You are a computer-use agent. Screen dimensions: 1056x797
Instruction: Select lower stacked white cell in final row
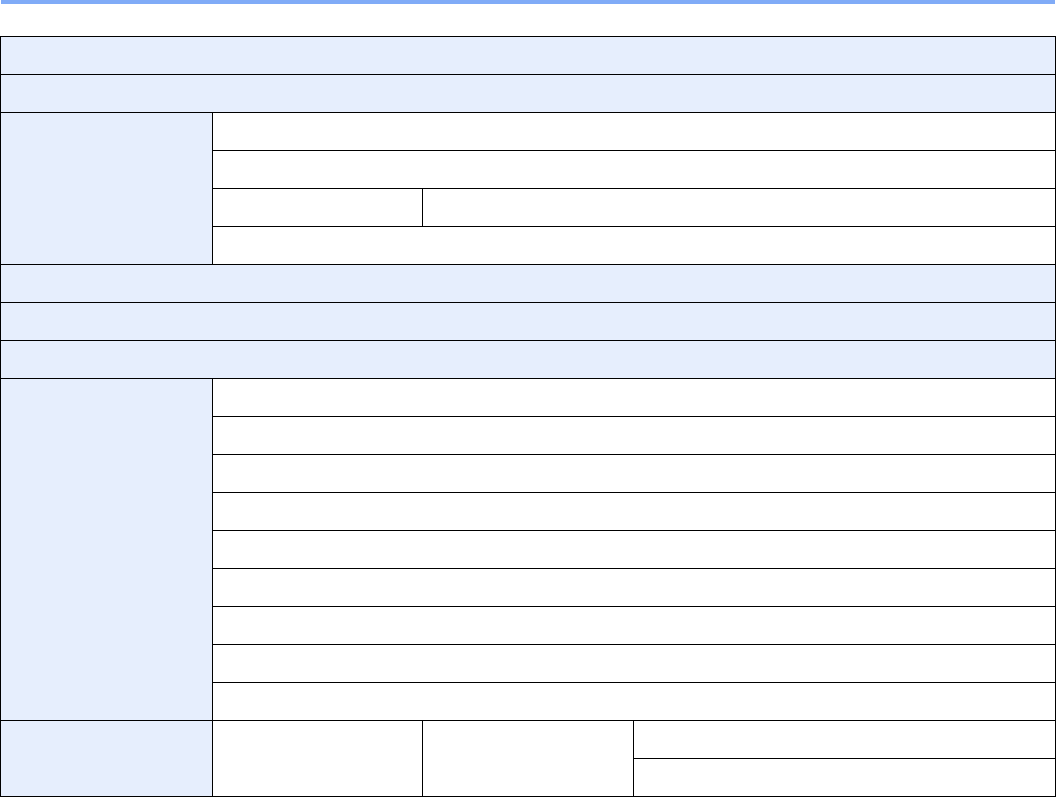point(843,777)
